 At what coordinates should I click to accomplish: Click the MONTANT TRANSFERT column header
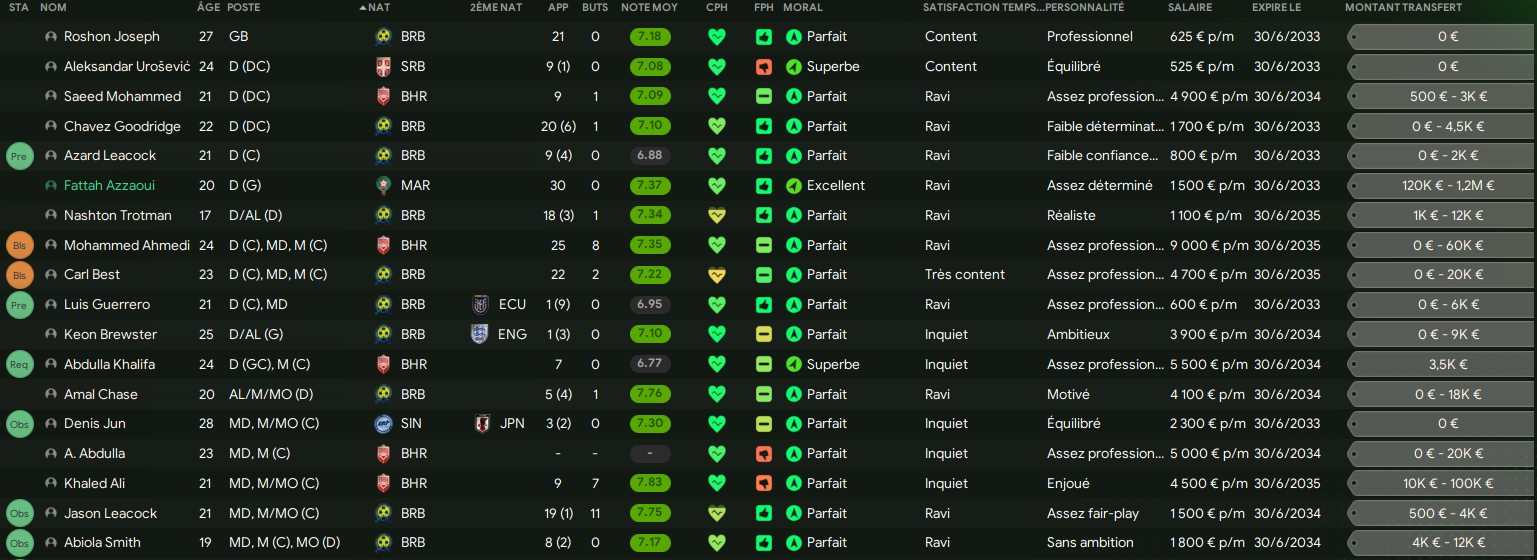tap(1403, 7)
